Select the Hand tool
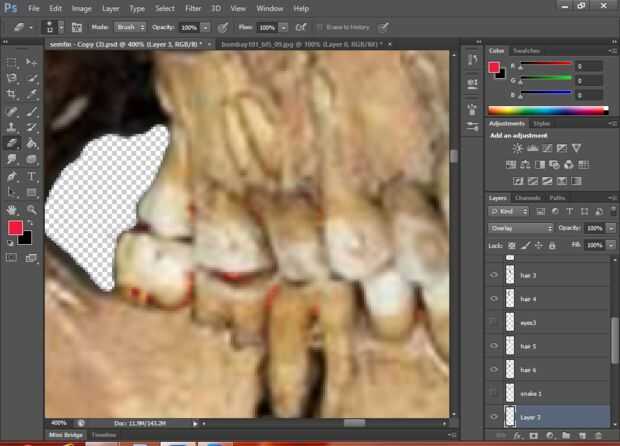Screen dimensions: 620x446 click(x=11, y=209)
